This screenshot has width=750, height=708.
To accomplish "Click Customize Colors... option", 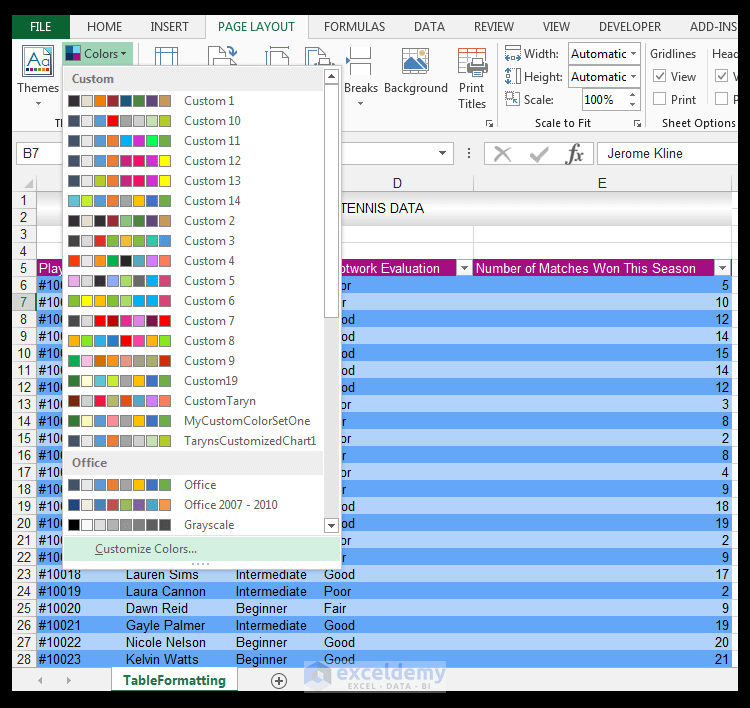I will click(201, 549).
